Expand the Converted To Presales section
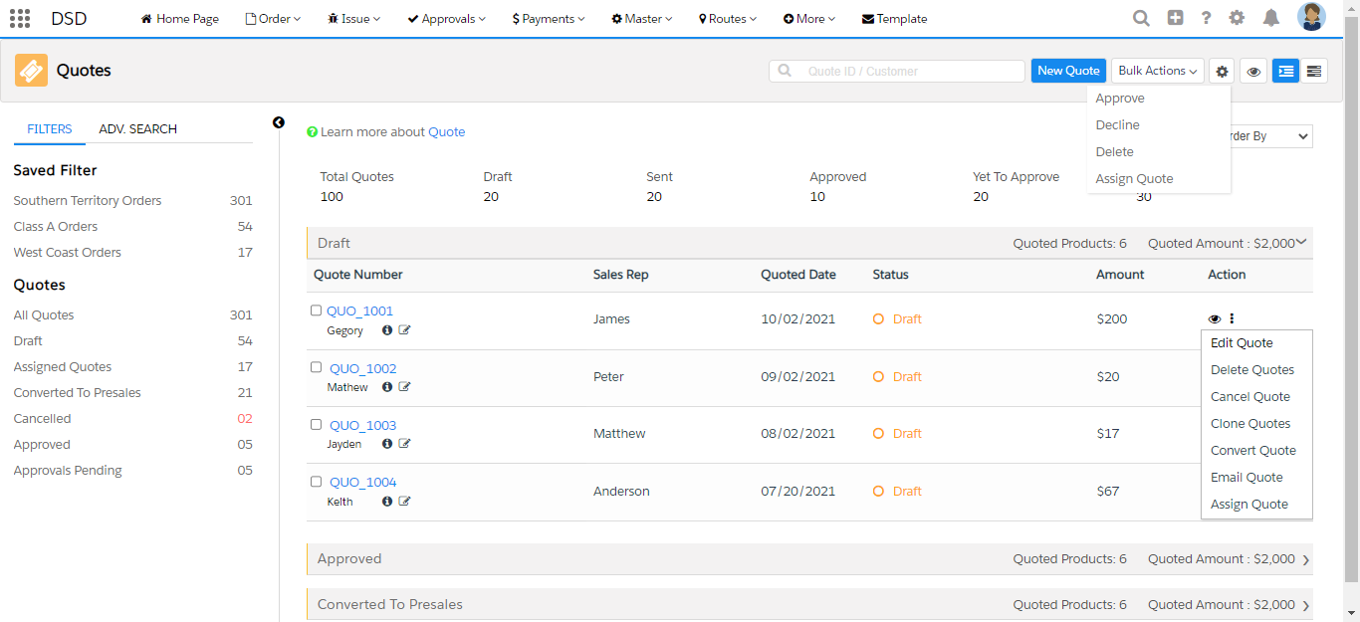Screen dimensions: 1360x622 pos(1306,605)
